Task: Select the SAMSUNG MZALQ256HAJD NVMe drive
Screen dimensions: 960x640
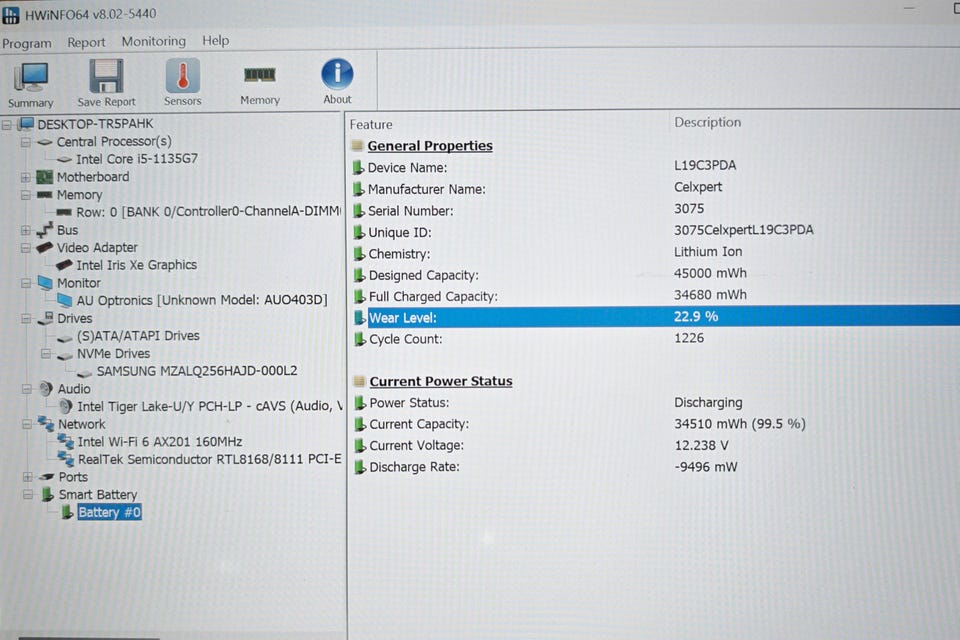Action: 197,371
